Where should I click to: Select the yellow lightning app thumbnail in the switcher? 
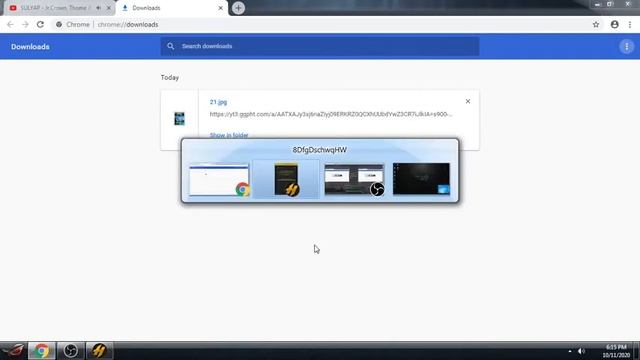coord(286,180)
